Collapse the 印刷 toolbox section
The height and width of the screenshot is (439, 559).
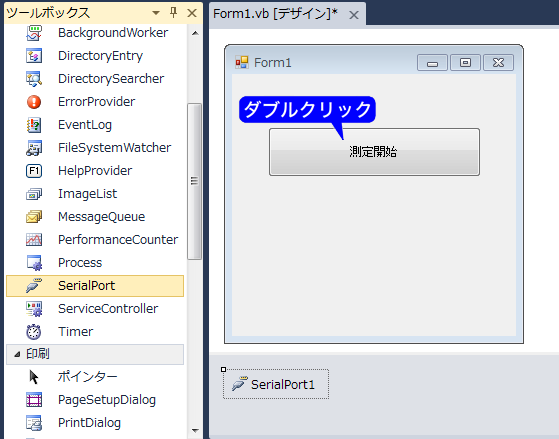click(x=17, y=354)
